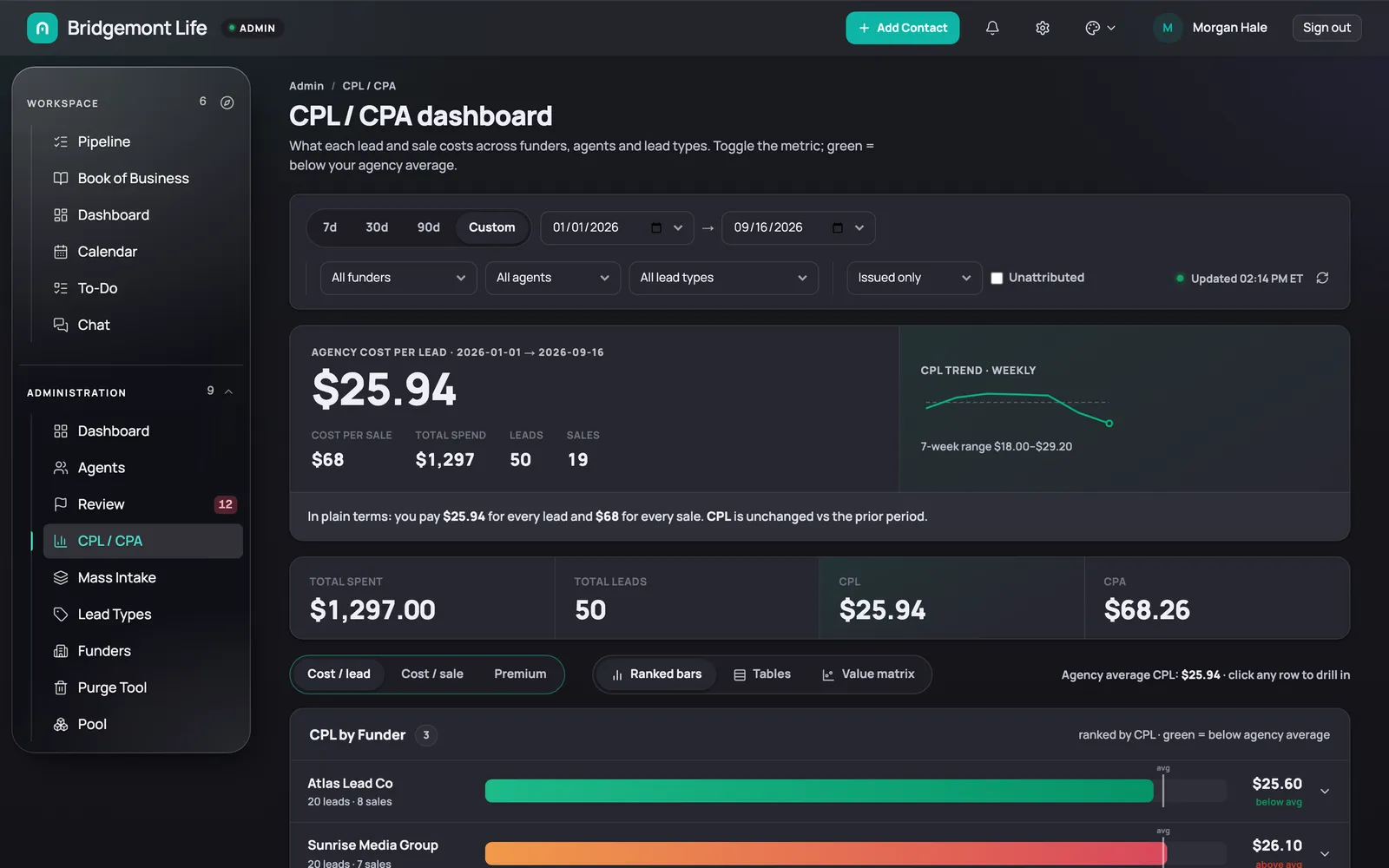Open the Issued only dropdown
This screenshot has height=868, width=1389.
coord(914,278)
